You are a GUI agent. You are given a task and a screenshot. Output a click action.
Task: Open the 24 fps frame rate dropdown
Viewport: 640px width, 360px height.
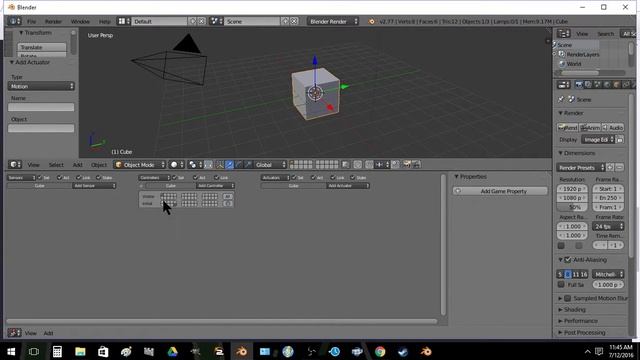(608, 226)
